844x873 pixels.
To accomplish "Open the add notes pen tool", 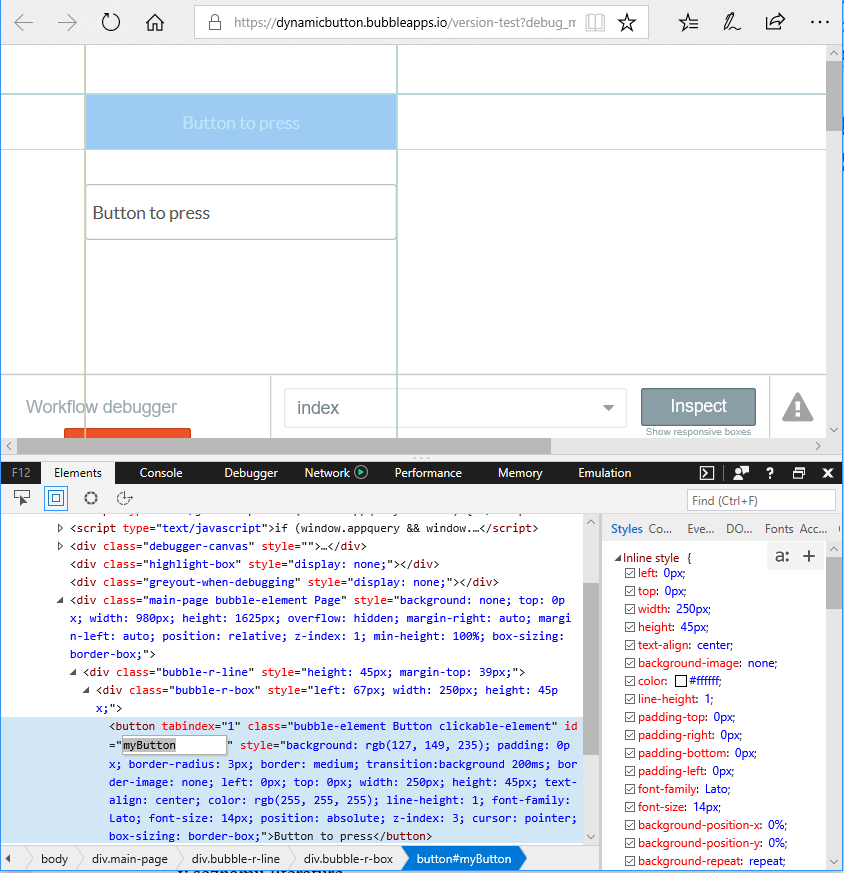I will click(732, 23).
